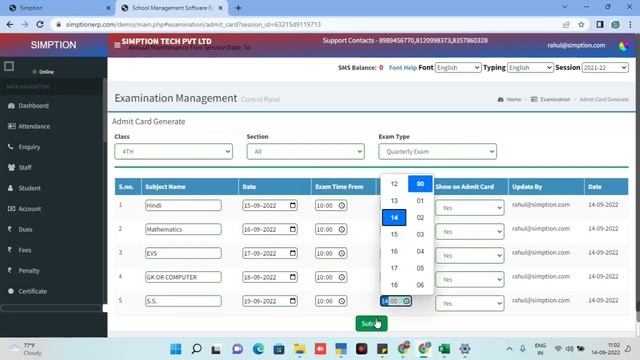Select minute 01 in time picker

(420, 200)
